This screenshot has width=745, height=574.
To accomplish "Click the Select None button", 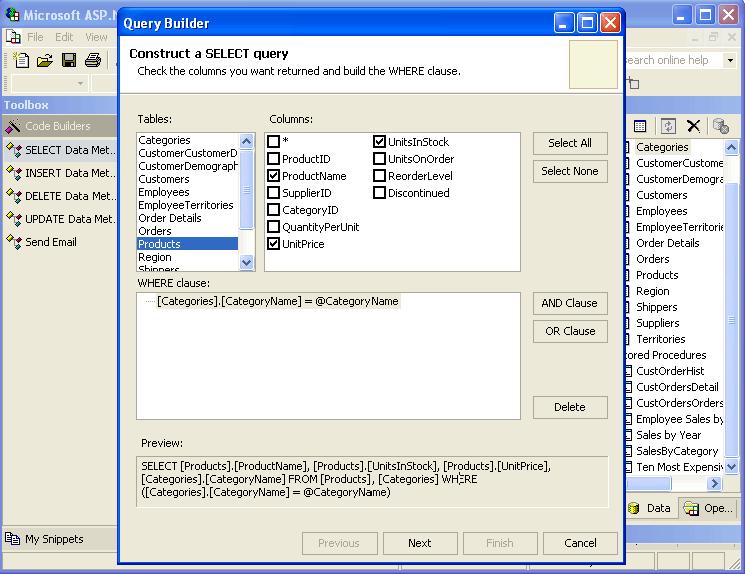I will tap(570, 171).
